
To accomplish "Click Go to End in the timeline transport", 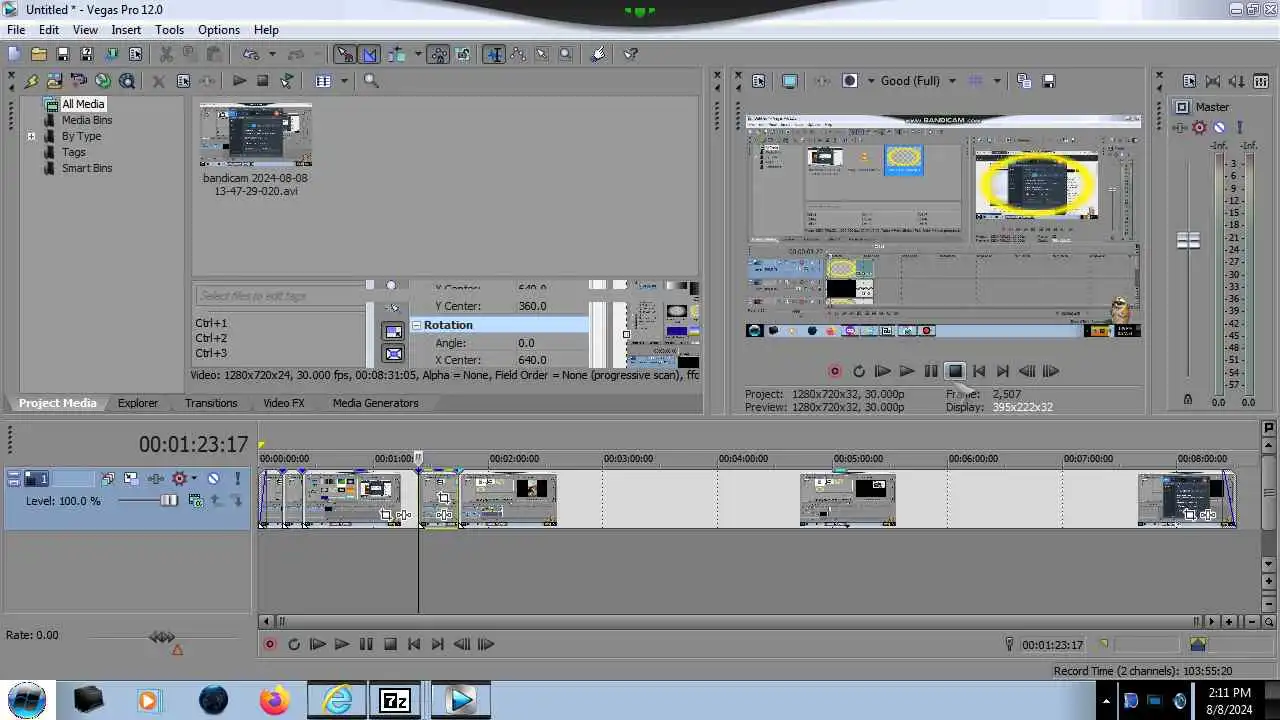I will pyautogui.click(x=437, y=645).
